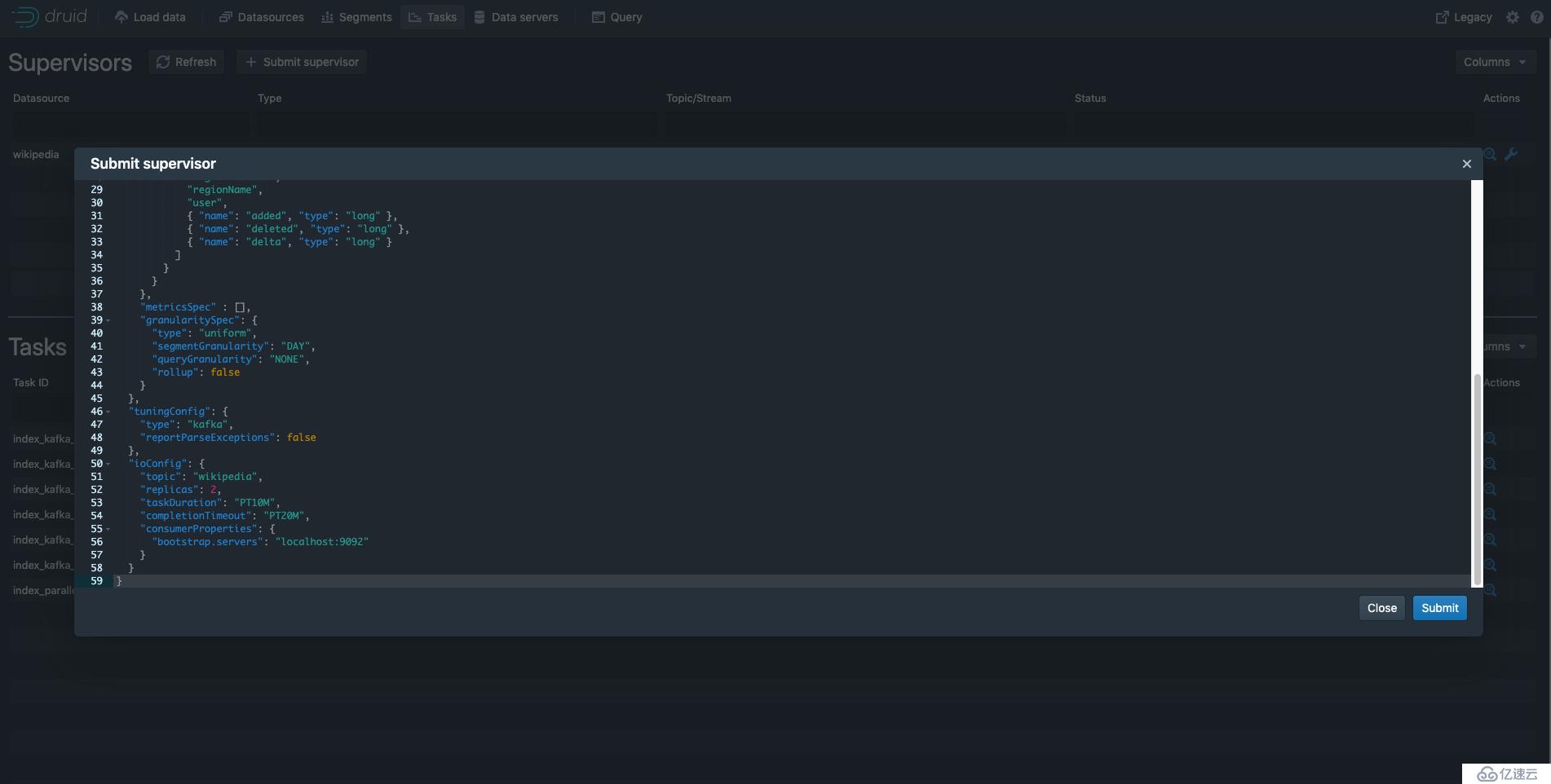Refresh the Supervisors list
This screenshot has height=784, width=1551.
pos(186,62)
